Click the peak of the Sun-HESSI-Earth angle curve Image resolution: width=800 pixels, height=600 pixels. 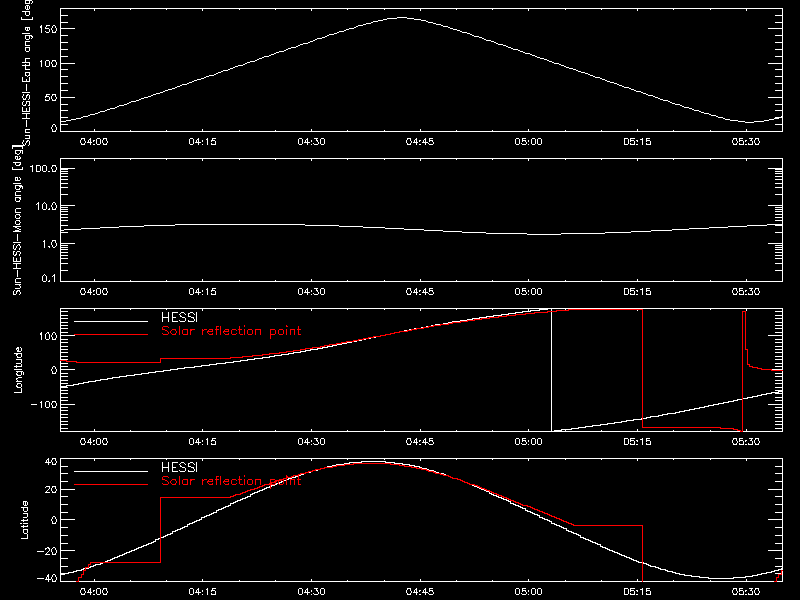(x=401, y=18)
